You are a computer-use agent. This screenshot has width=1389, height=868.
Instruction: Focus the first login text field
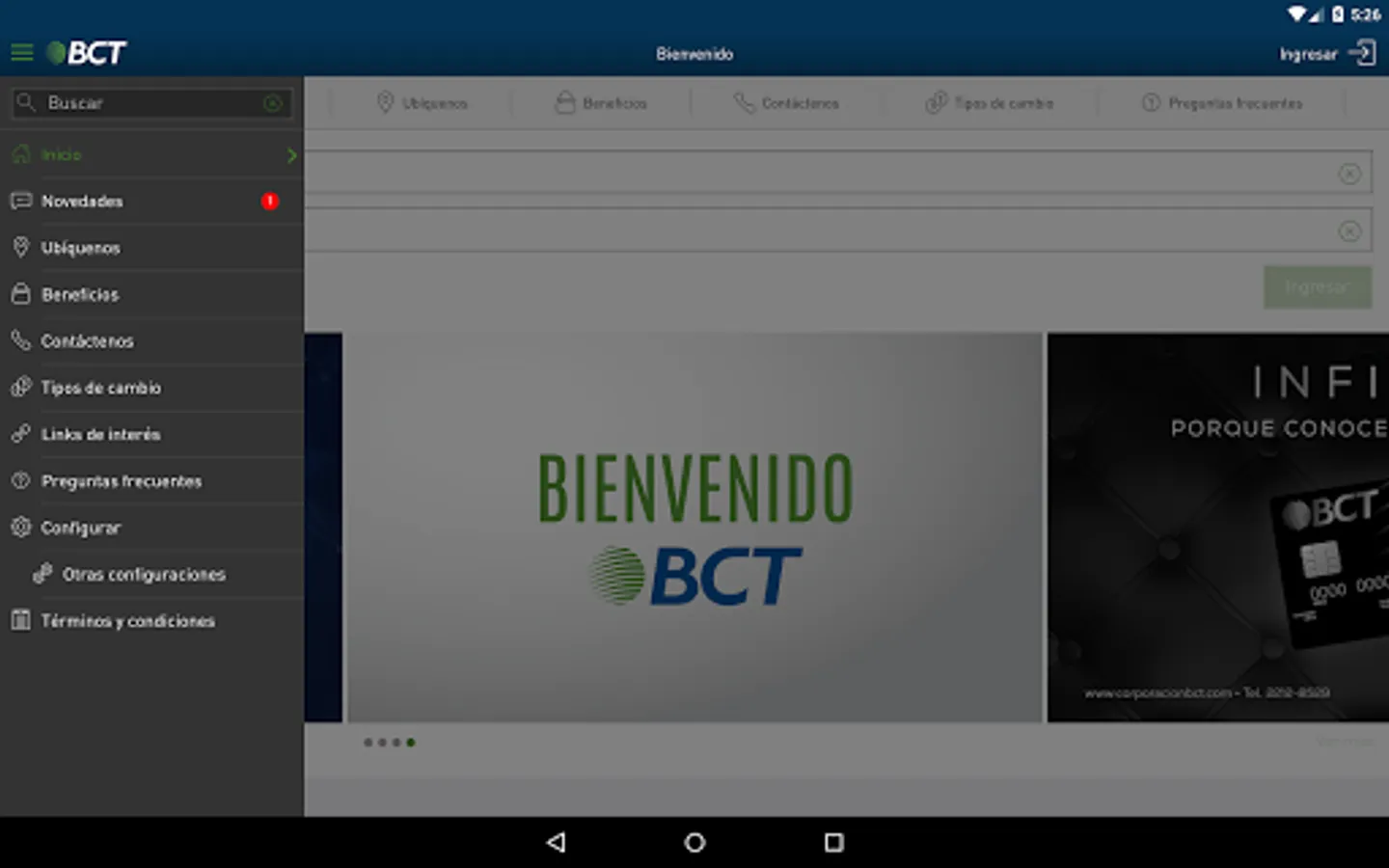(x=838, y=172)
